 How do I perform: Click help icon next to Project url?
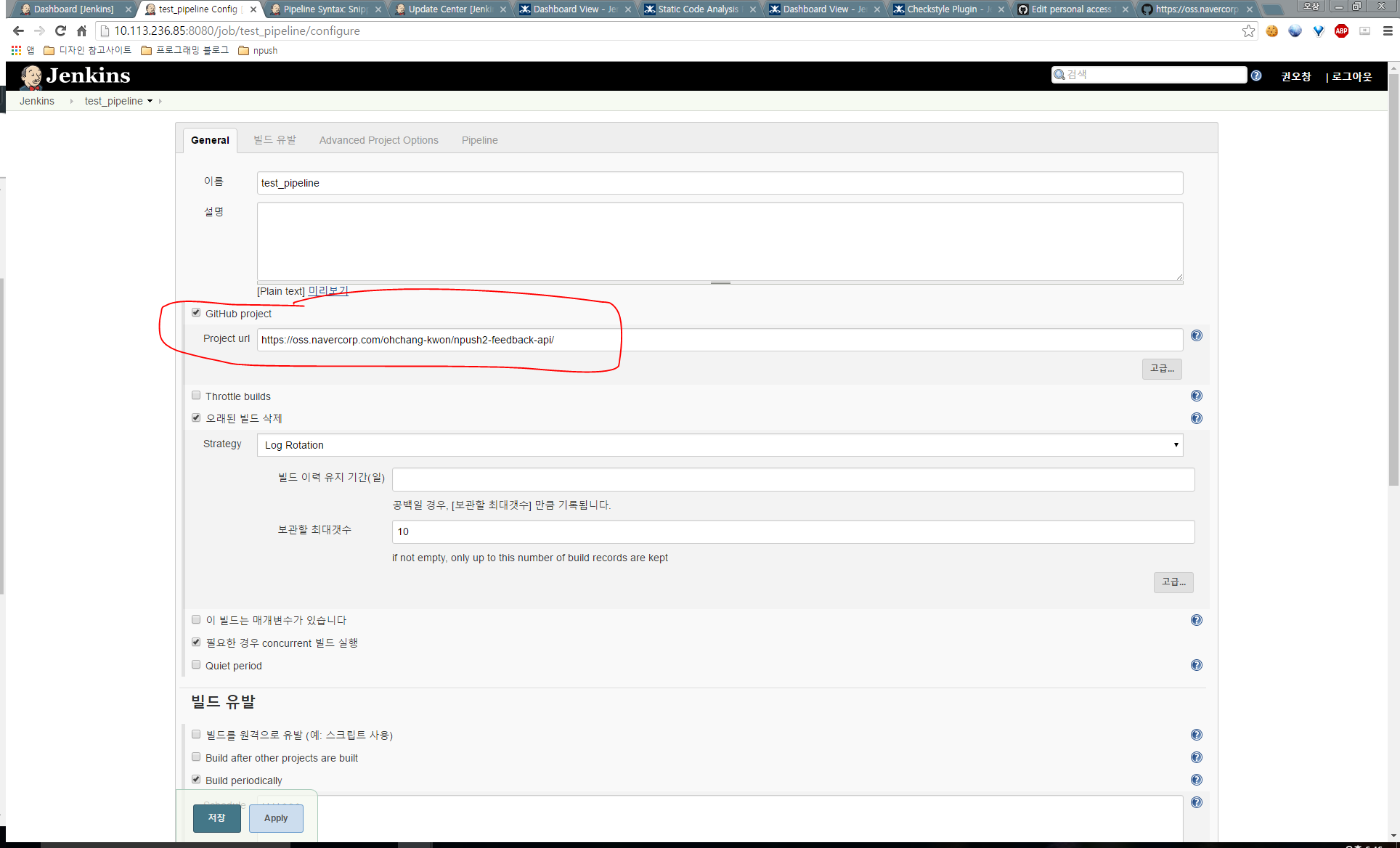click(x=1196, y=335)
